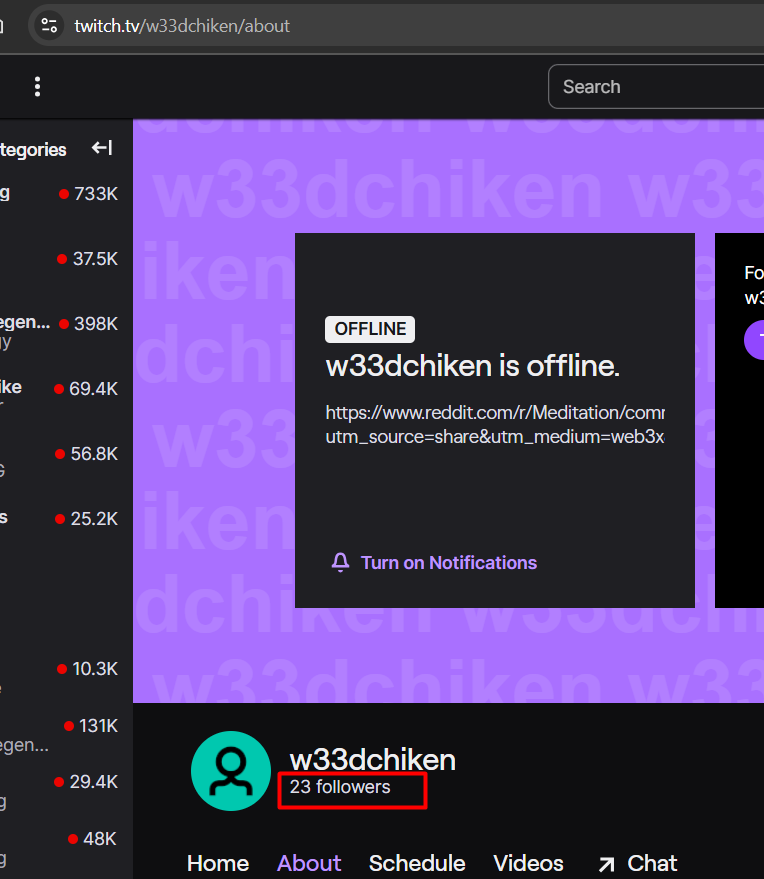Open the reddit.com Meditation link

(x=495, y=424)
